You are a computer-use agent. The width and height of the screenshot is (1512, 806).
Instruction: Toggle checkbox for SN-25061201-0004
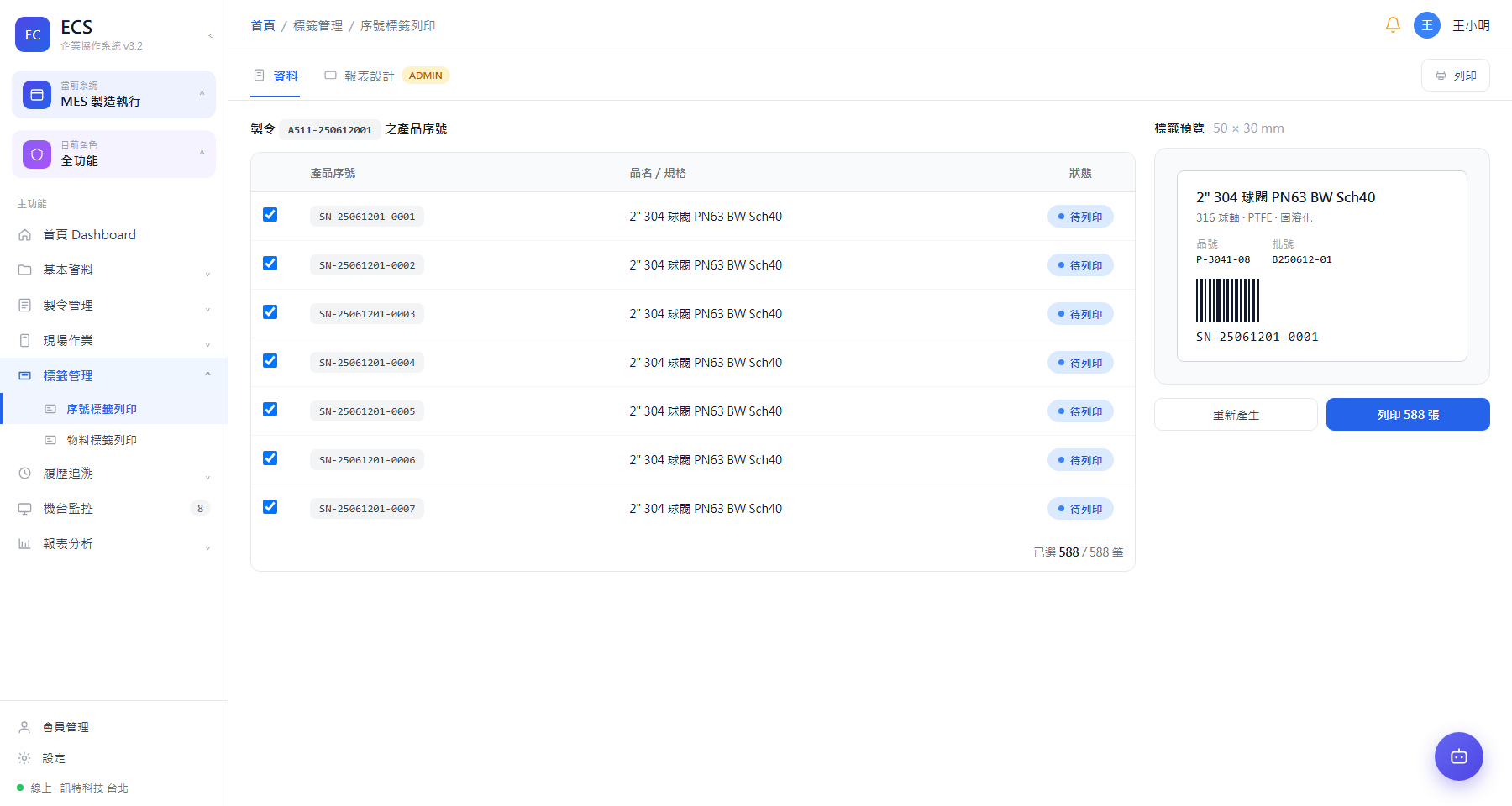pos(270,361)
